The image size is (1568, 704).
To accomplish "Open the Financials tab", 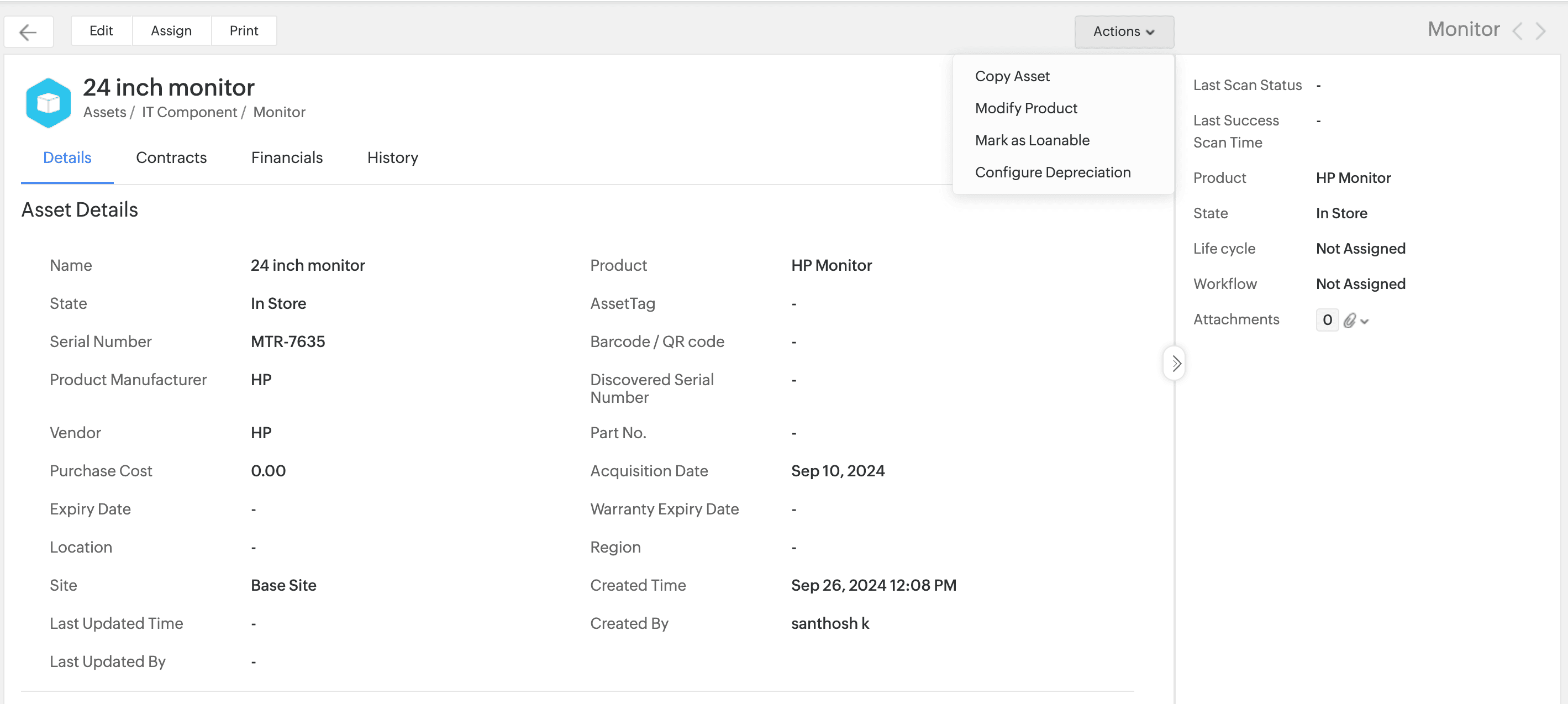I will (287, 157).
